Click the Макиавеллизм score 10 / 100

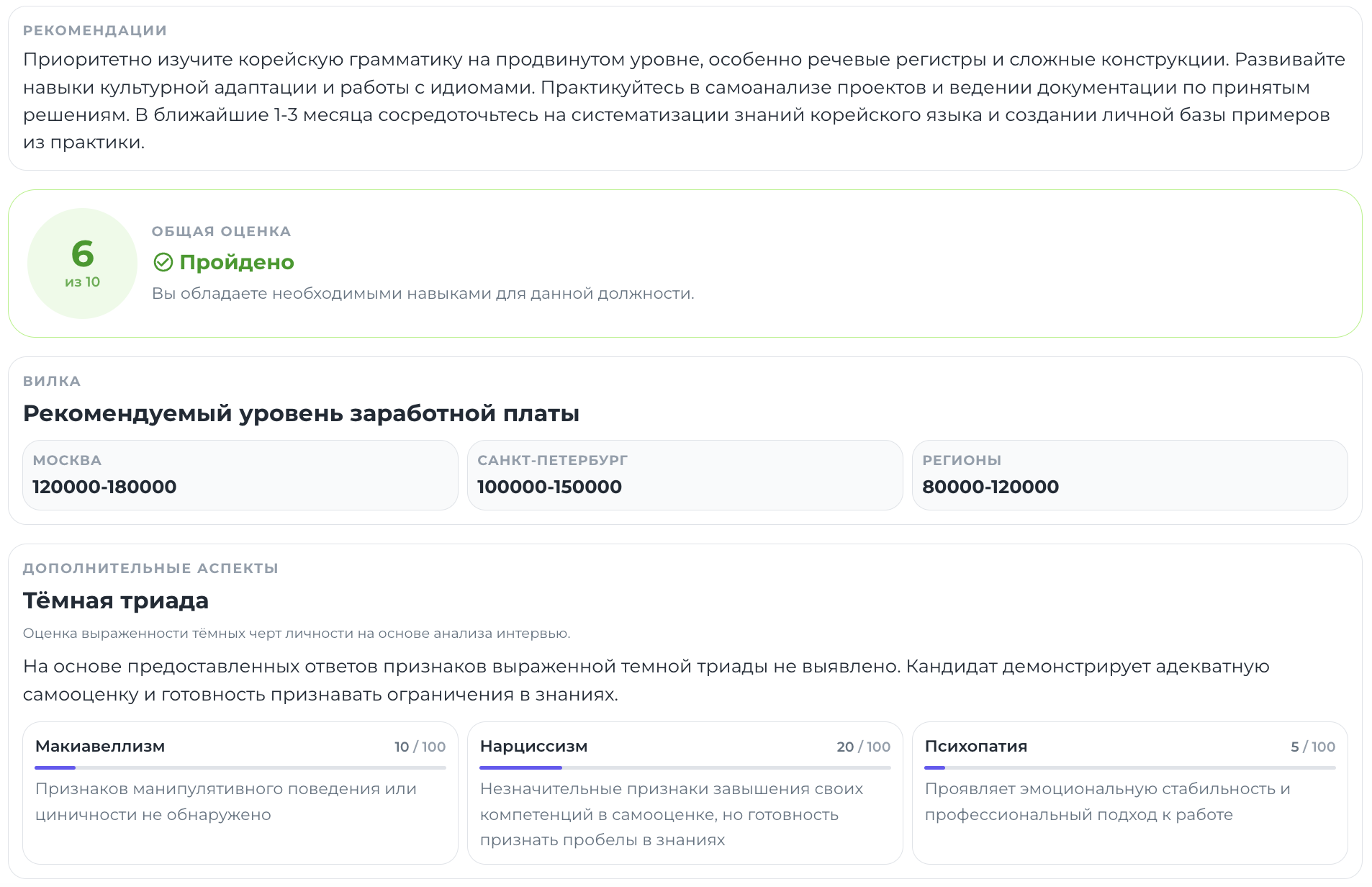(x=420, y=747)
